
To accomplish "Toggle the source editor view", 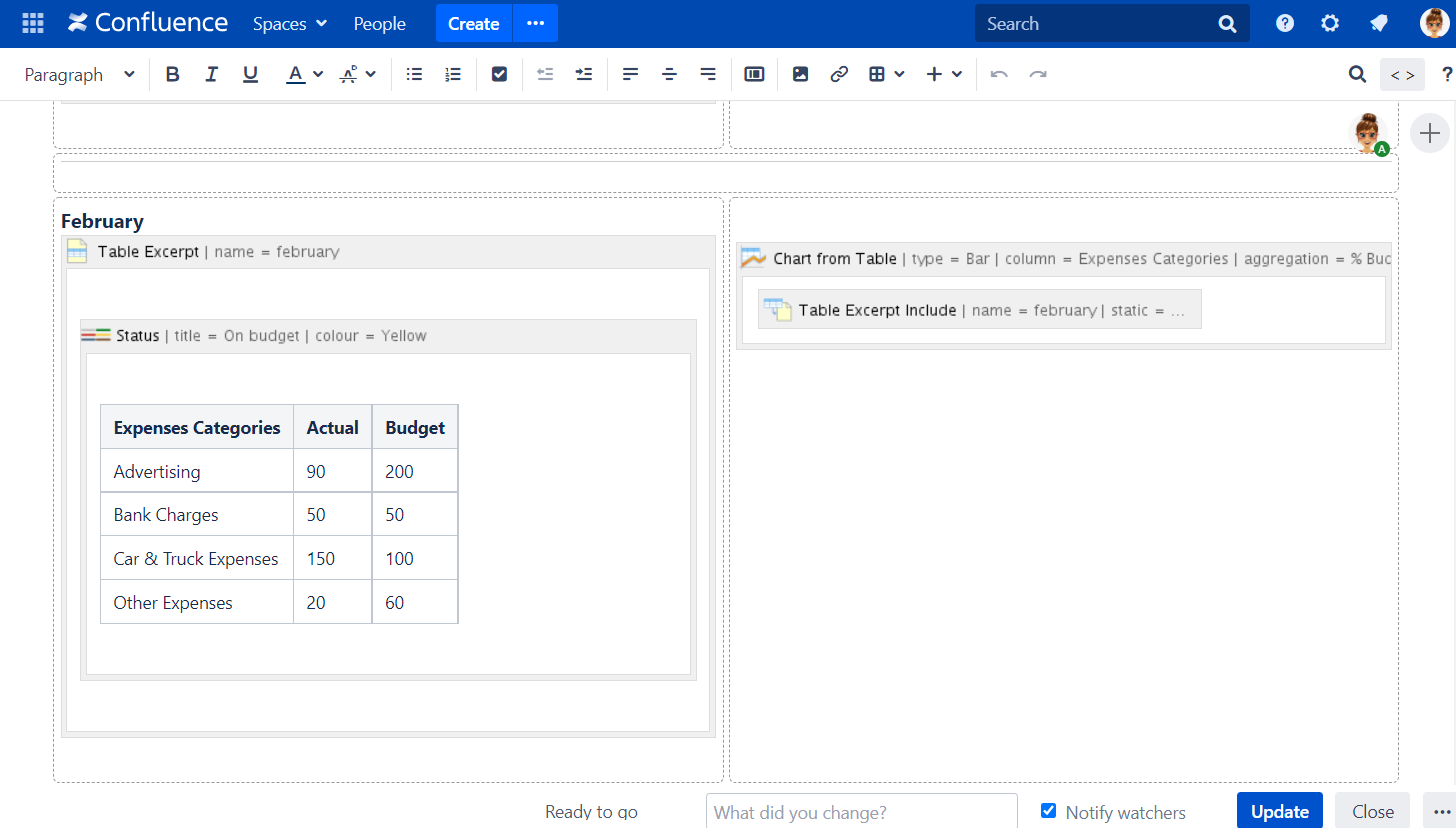I will pyautogui.click(x=1402, y=74).
